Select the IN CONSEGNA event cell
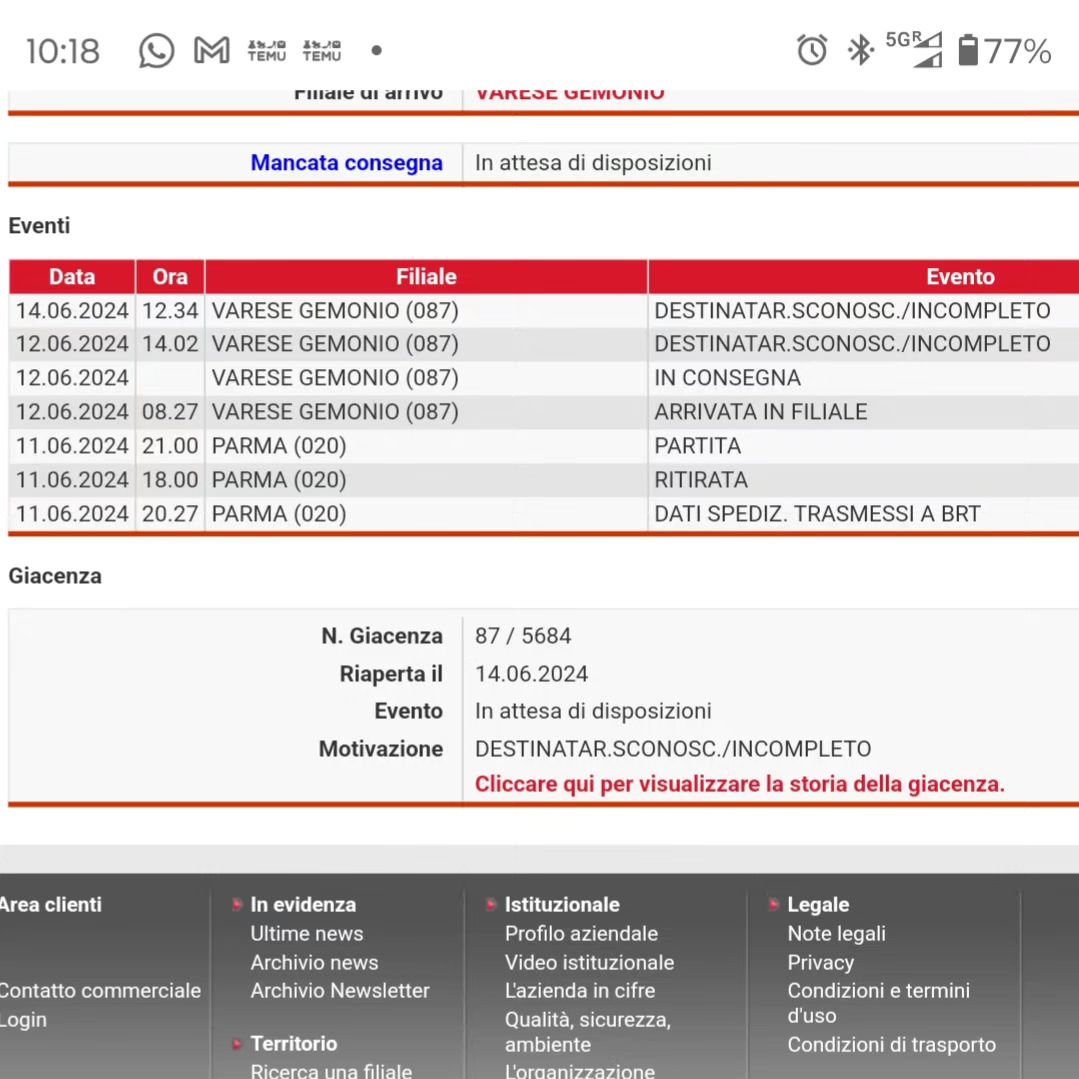Screen dimensions: 1079x1079 coord(864,378)
